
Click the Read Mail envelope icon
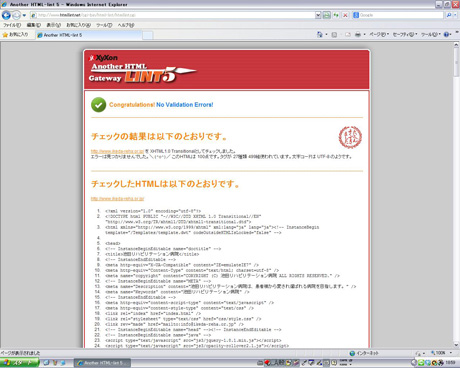[348, 34]
